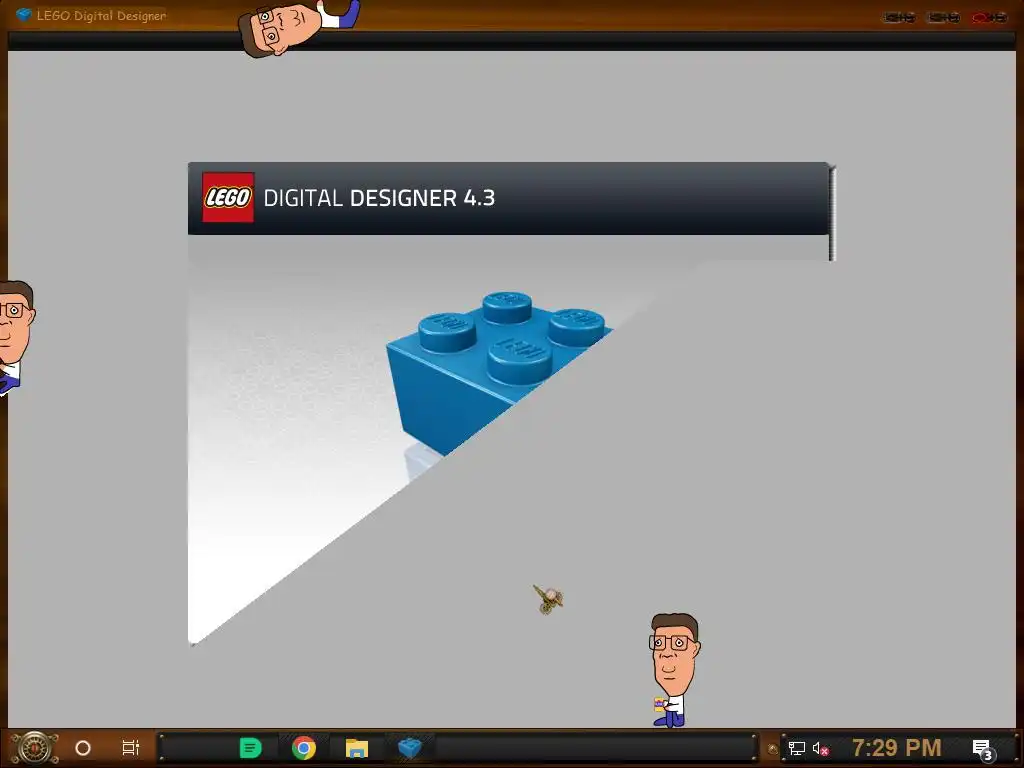Open the Action Center notifications icon
This screenshot has height=768, width=1024.
point(983,749)
